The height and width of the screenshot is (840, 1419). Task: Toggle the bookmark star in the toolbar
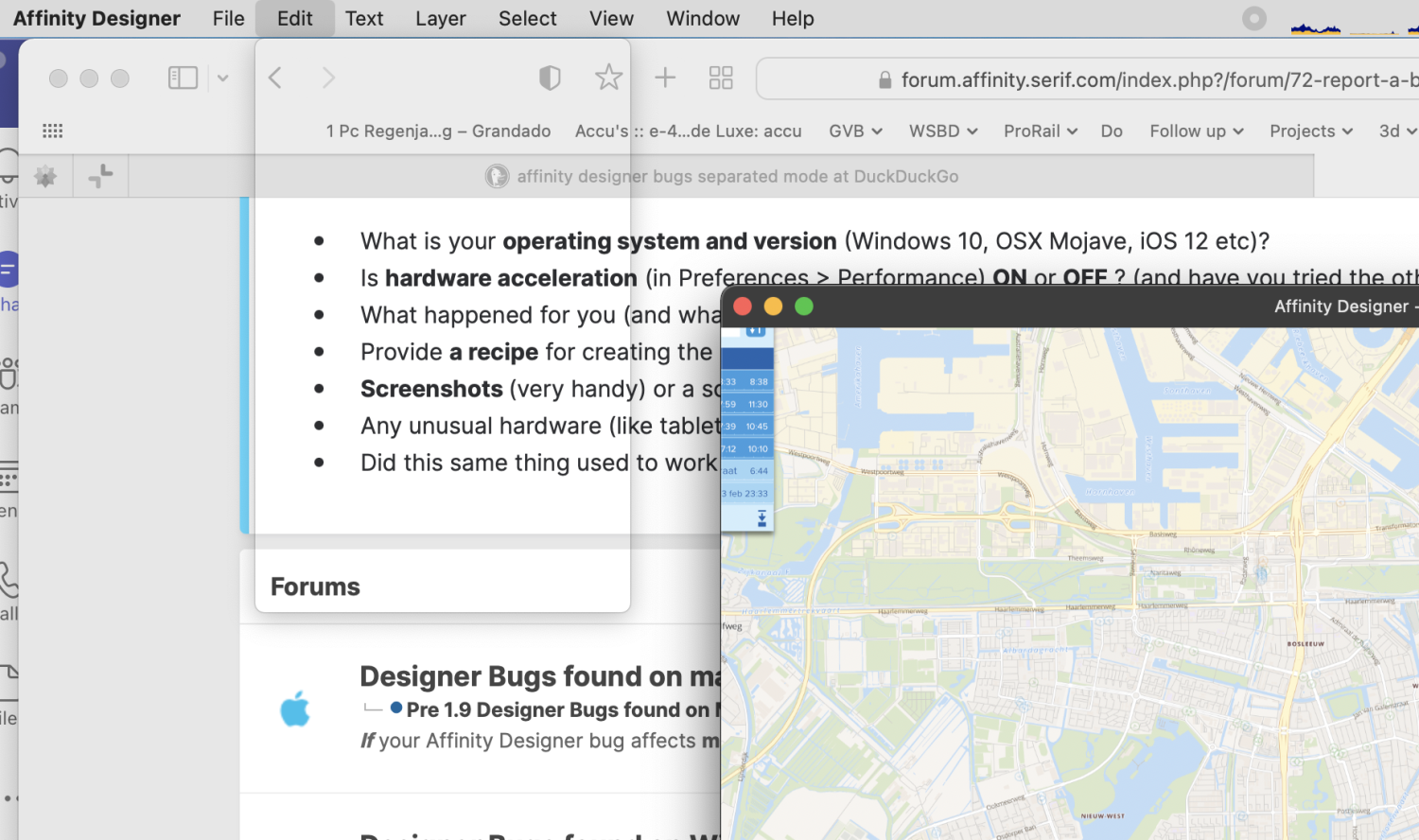coord(607,78)
